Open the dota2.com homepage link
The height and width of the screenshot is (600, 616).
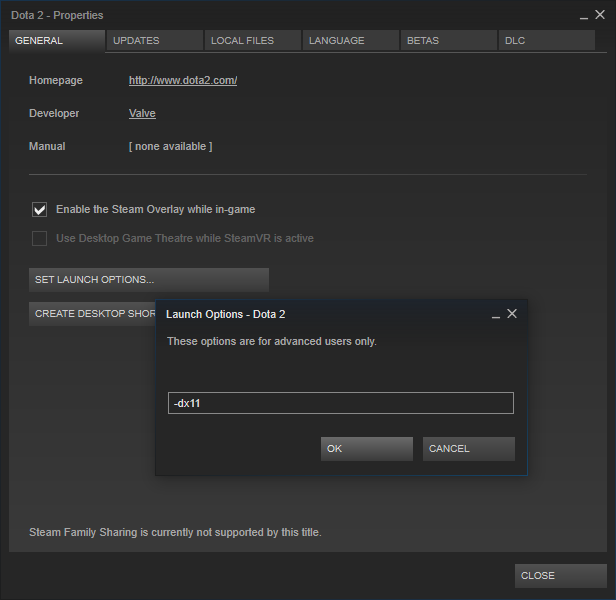[183, 81]
